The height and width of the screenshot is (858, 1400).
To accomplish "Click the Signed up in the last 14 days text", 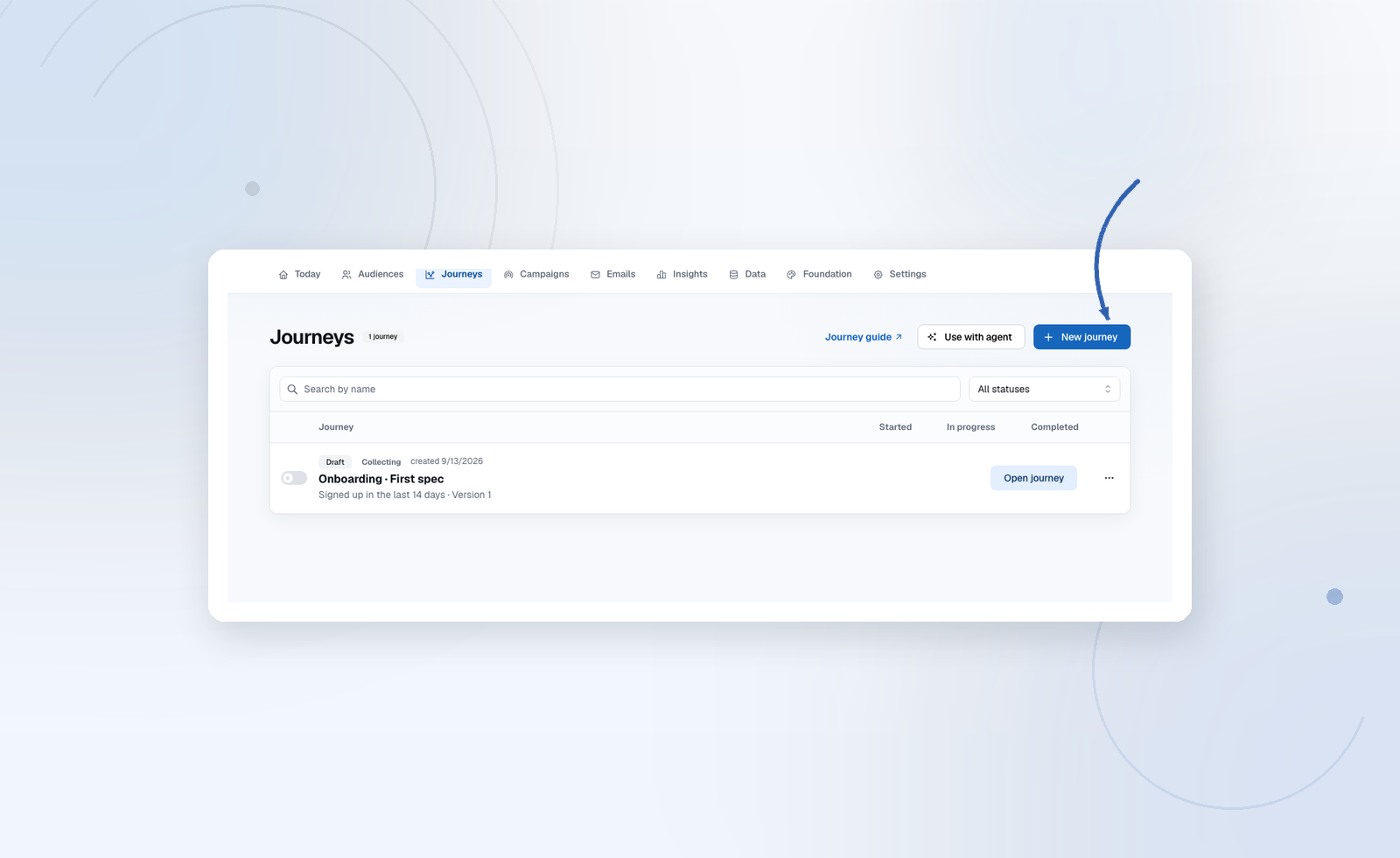I will [x=381, y=495].
